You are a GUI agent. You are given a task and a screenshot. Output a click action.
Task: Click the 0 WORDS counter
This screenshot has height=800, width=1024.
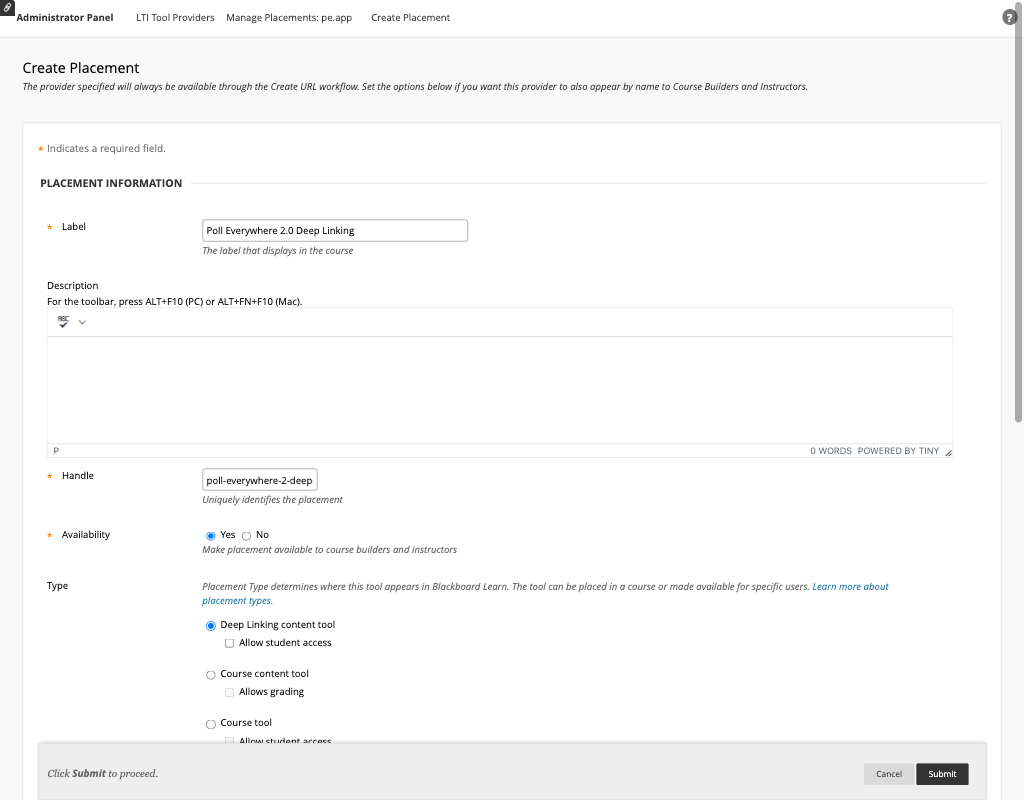pos(831,451)
